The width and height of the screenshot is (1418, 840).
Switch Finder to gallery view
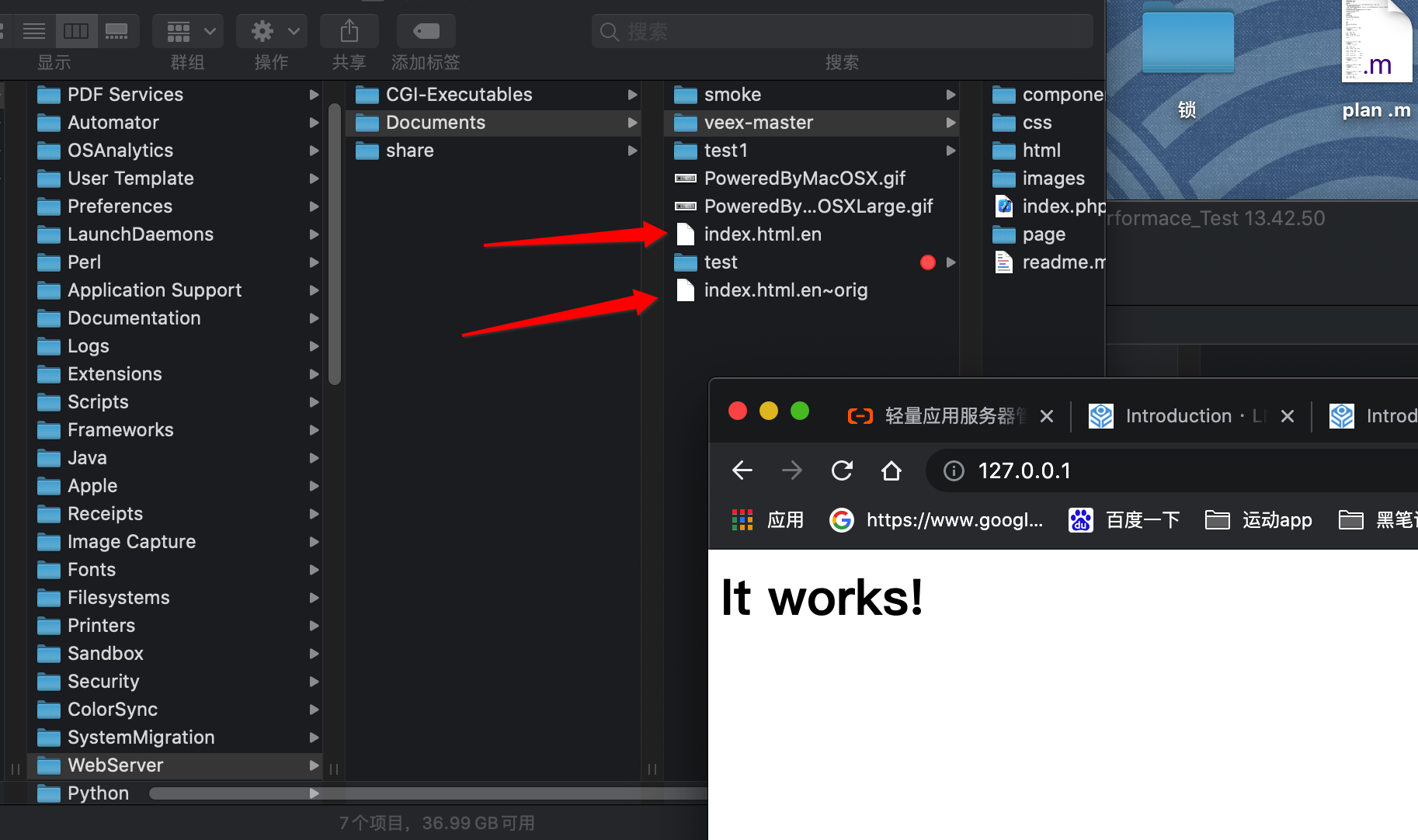click(x=117, y=31)
